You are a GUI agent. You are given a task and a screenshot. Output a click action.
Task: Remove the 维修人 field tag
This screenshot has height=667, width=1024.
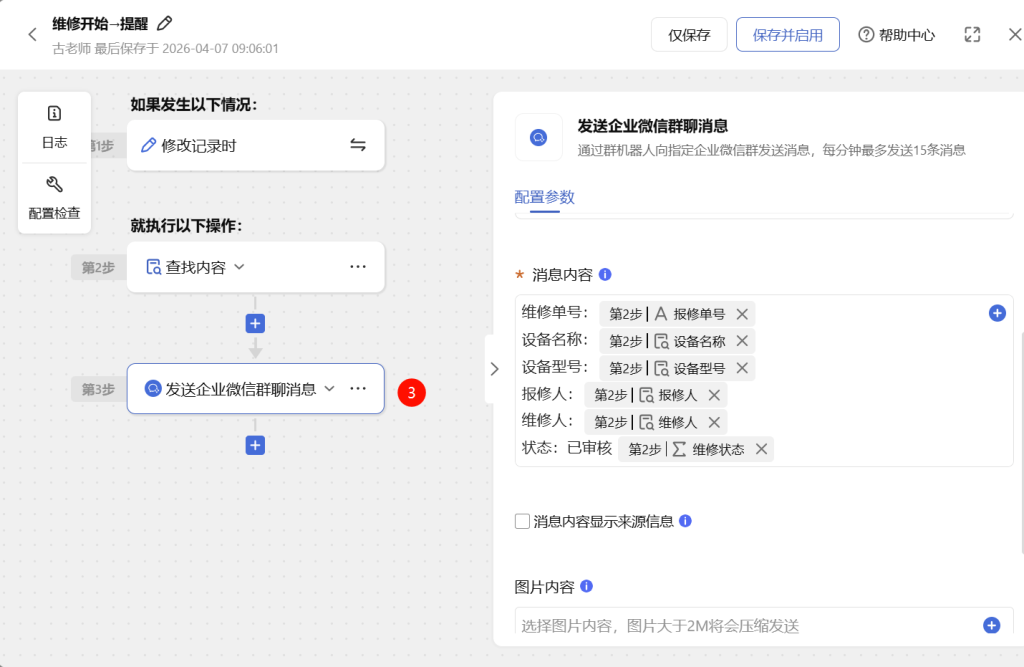pos(714,423)
